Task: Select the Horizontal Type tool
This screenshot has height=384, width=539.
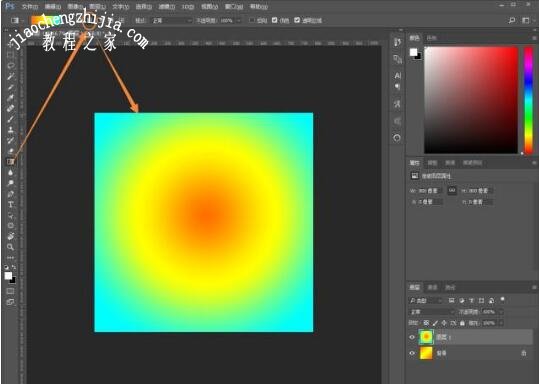Action: pos(11,205)
